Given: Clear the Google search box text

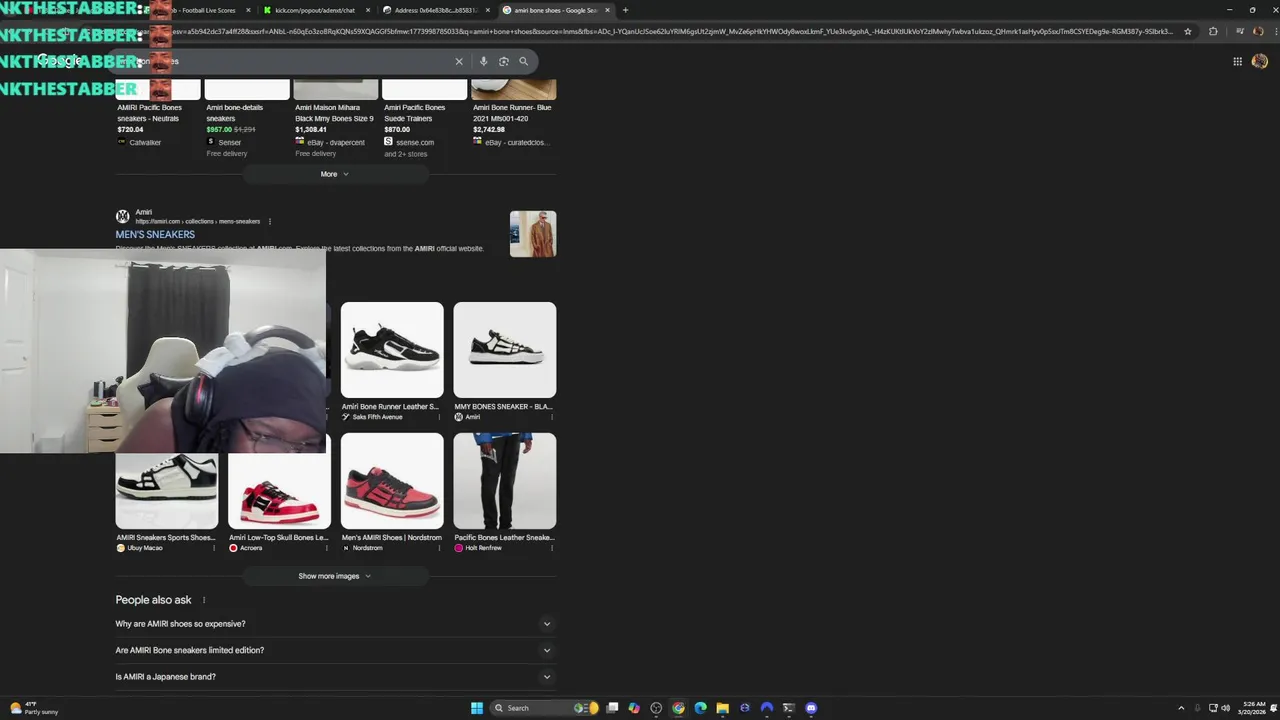Looking at the screenshot, I should 459,61.
